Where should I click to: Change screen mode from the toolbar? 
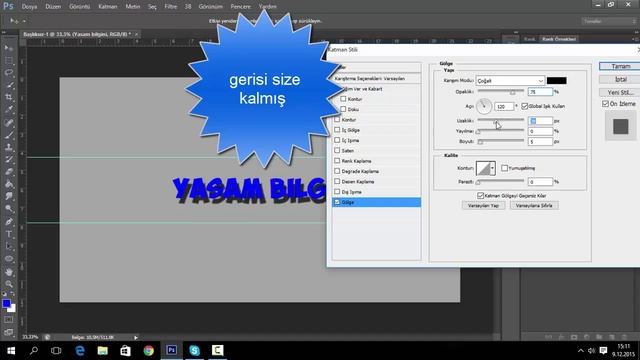9,332
